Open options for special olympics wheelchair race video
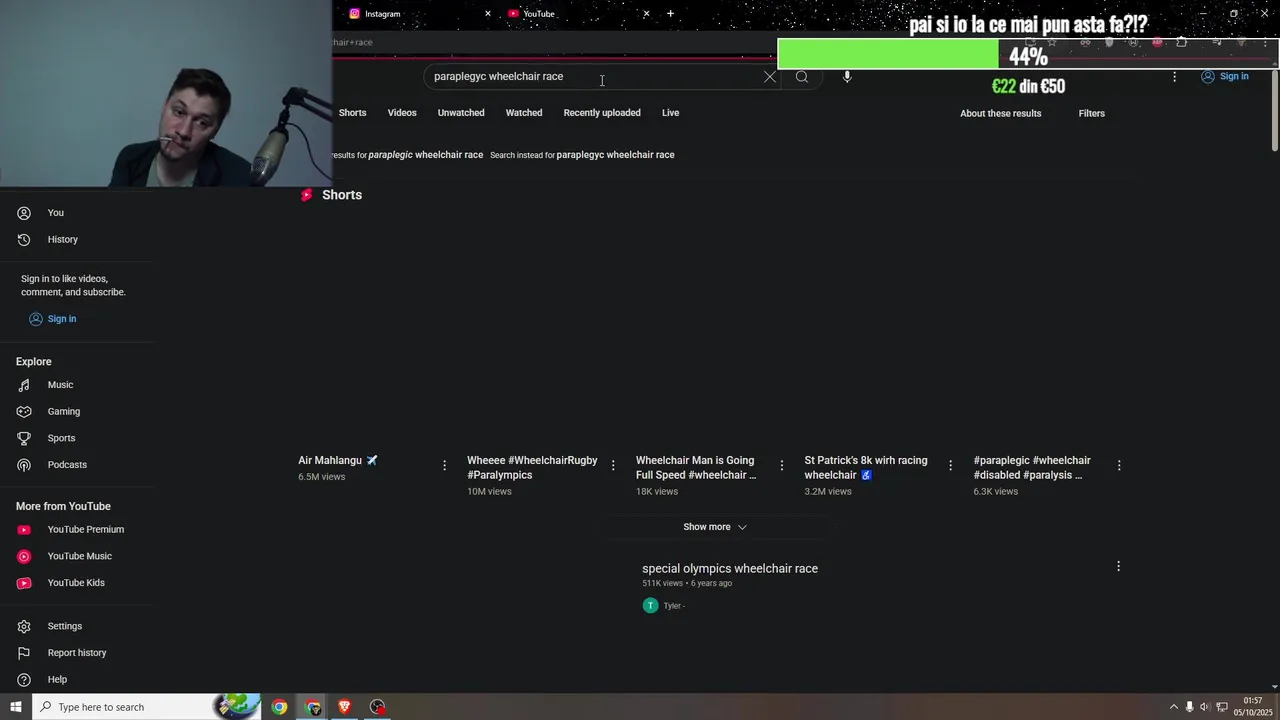The image size is (1280, 720). [x=1118, y=566]
